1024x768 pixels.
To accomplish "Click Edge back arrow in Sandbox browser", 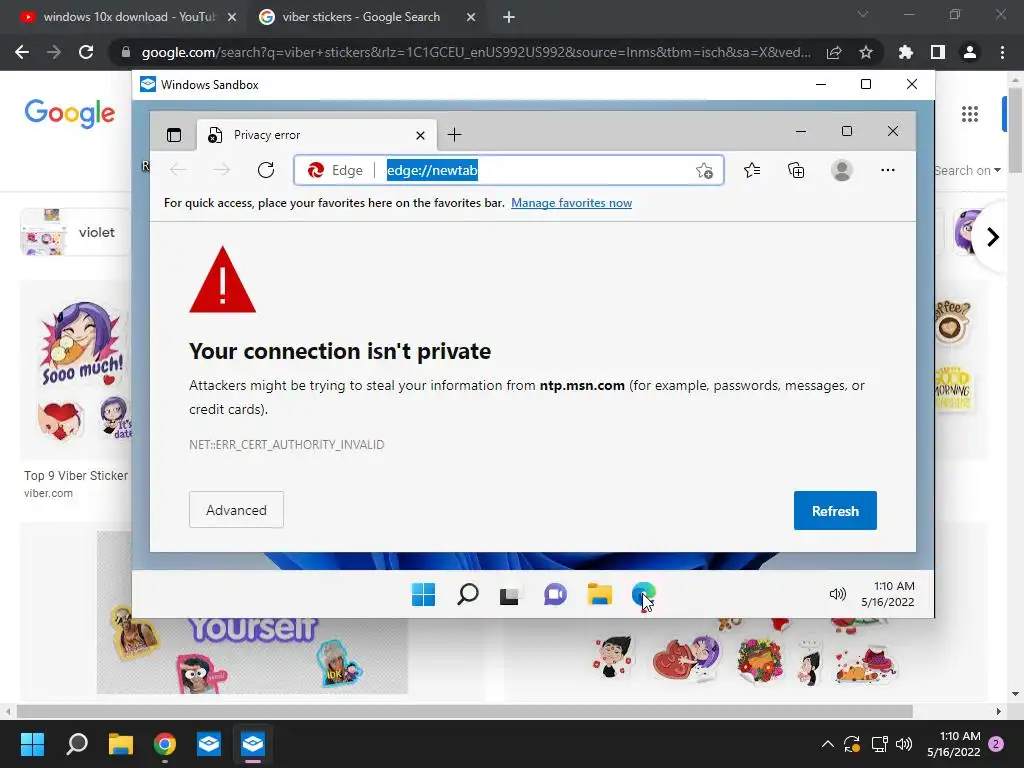I will pyautogui.click(x=178, y=170).
